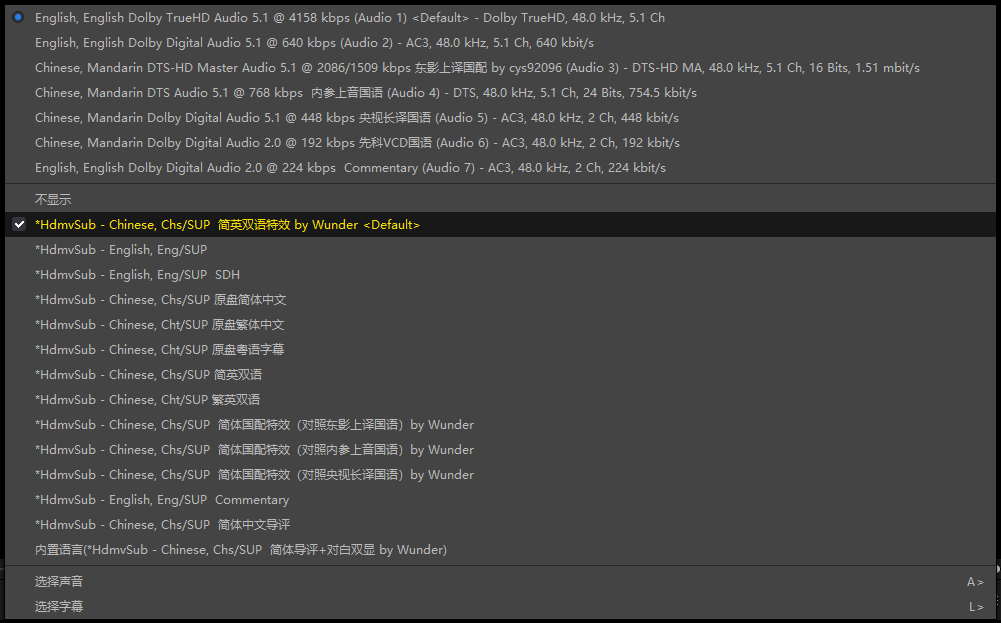Select English Dolby TrueHD 5.1 audio track
Screen dimensions: 1001x623
tap(349, 18)
